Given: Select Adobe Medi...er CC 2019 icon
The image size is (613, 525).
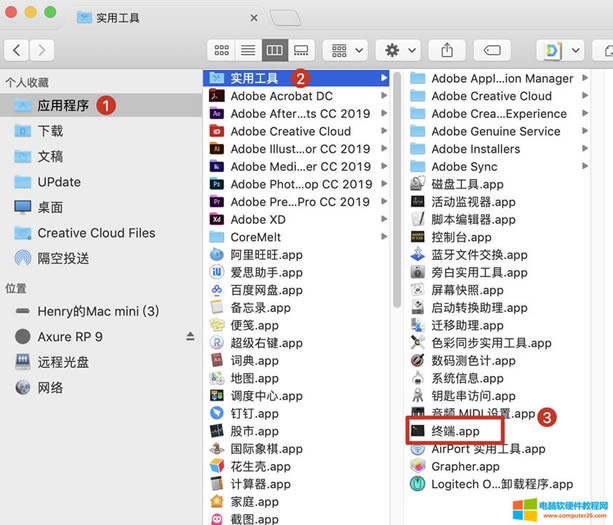Looking at the screenshot, I should pyautogui.click(x=217, y=166).
